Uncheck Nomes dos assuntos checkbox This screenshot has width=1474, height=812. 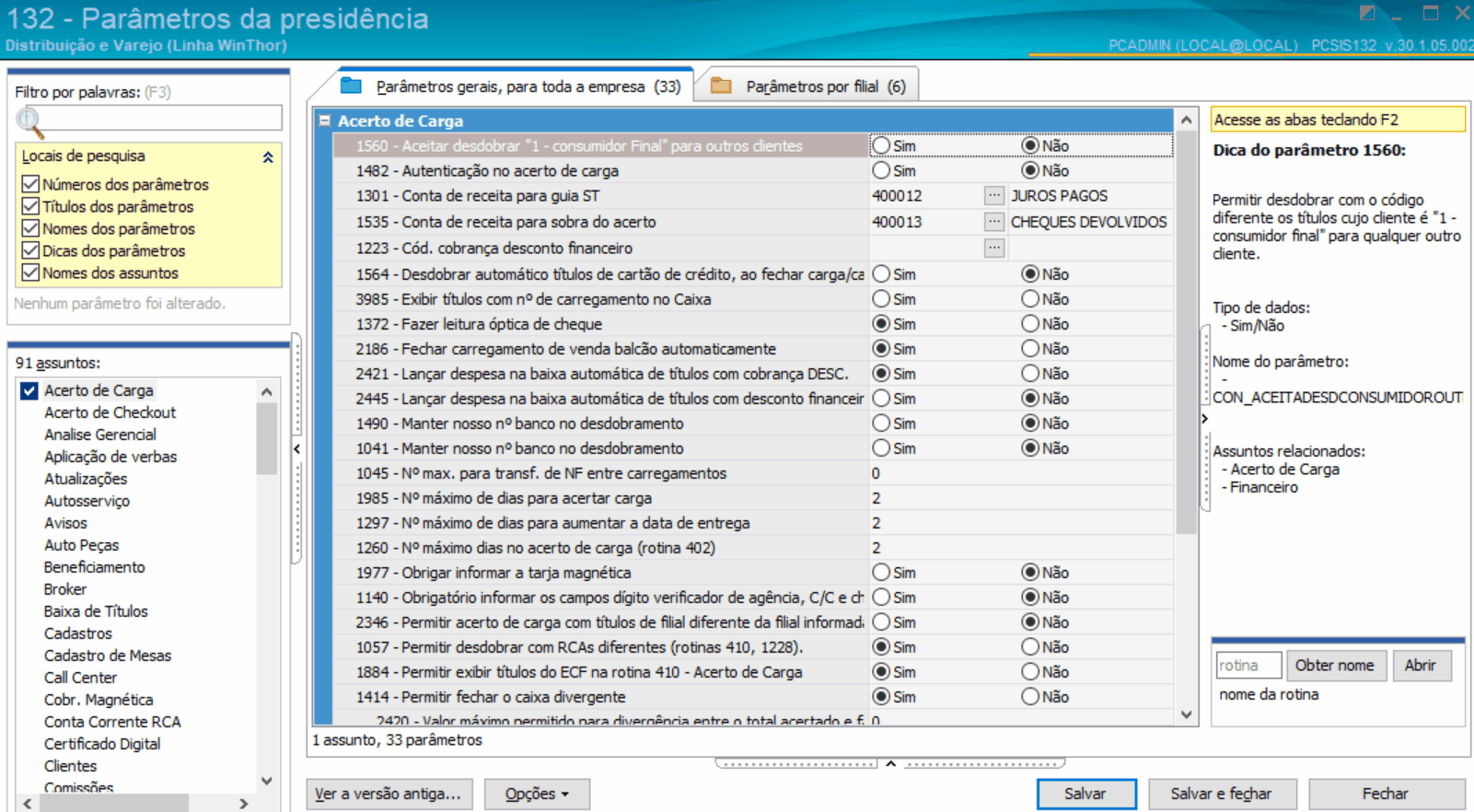(30, 273)
